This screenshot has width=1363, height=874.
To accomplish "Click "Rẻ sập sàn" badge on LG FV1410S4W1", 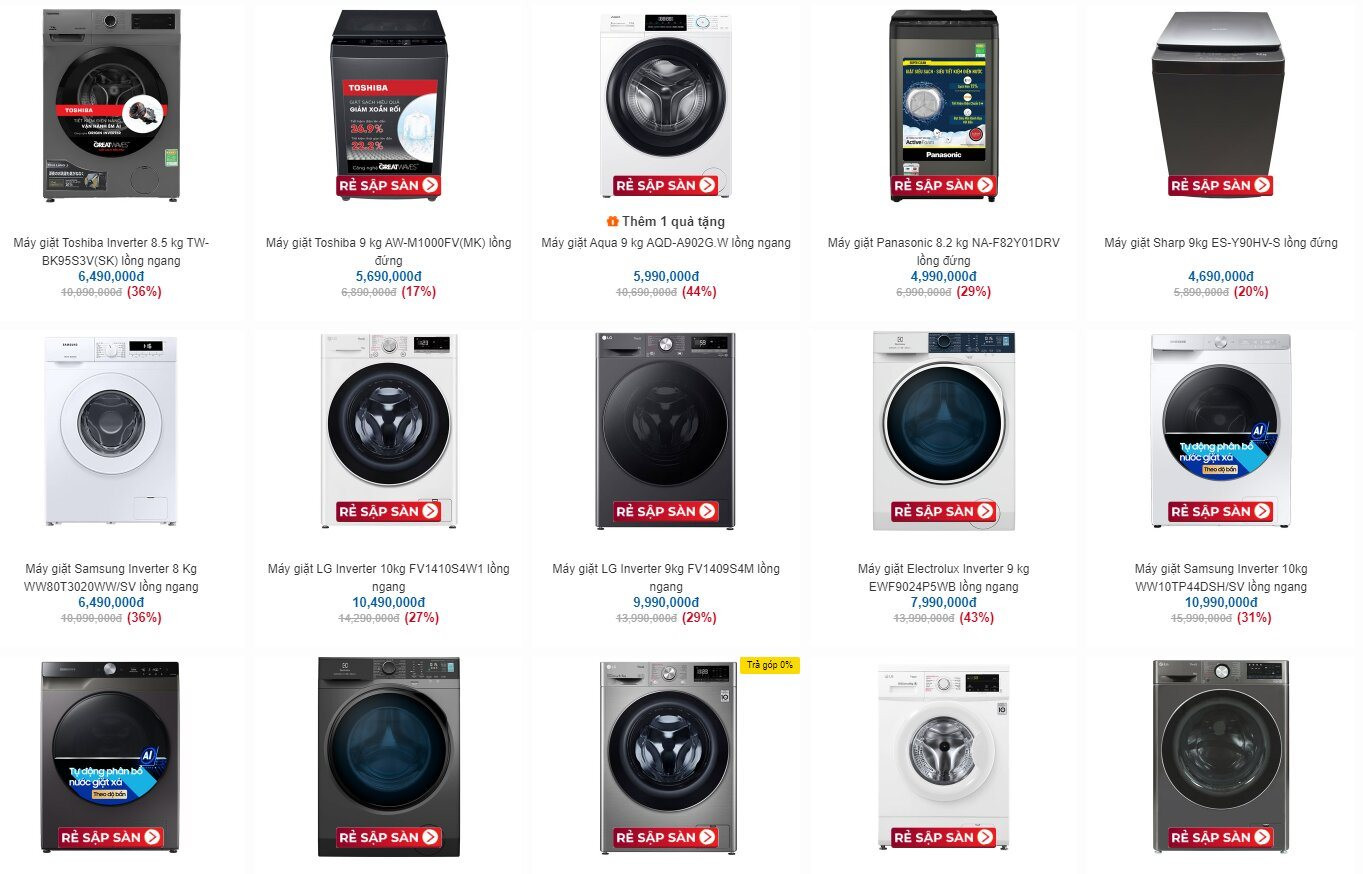I will (x=388, y=511).
